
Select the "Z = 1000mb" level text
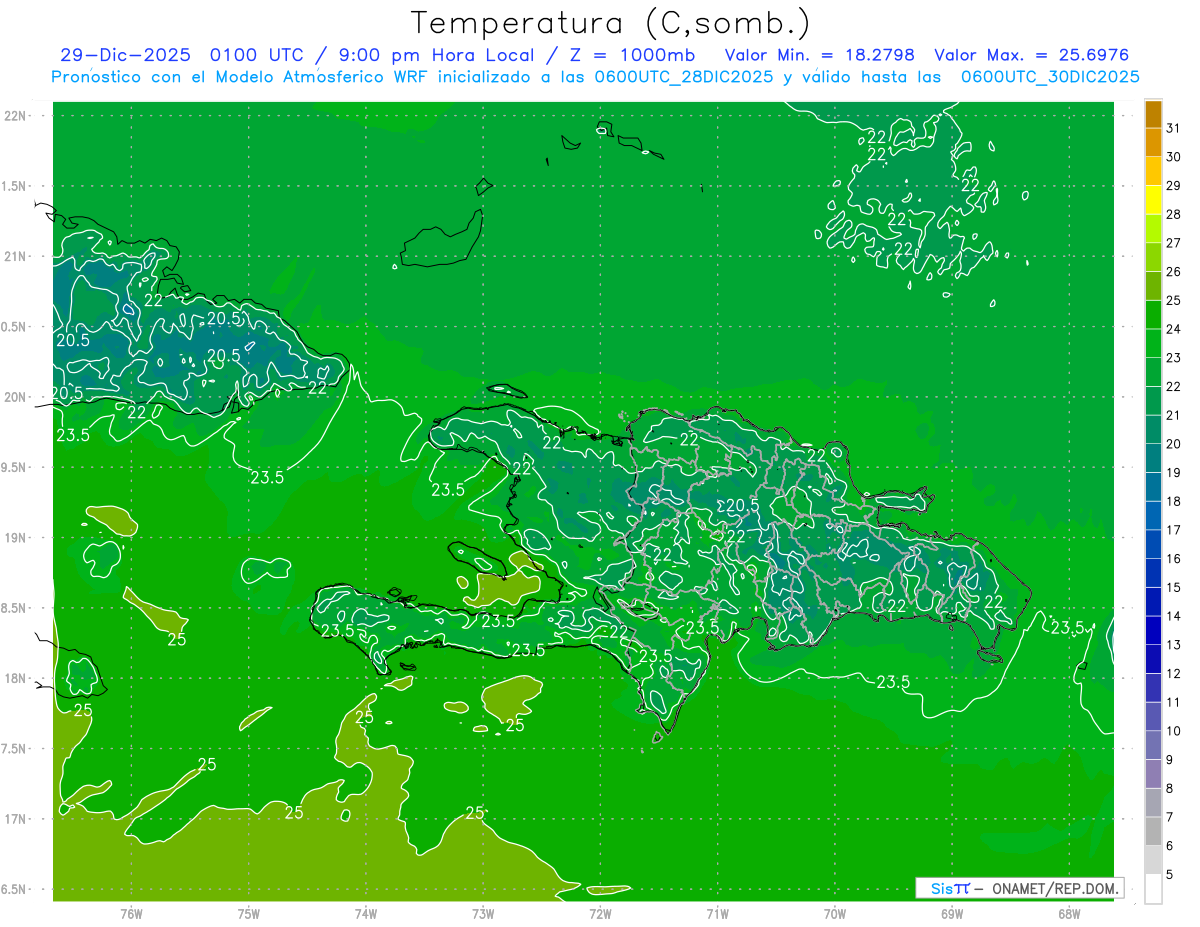(x=631, y=55)
